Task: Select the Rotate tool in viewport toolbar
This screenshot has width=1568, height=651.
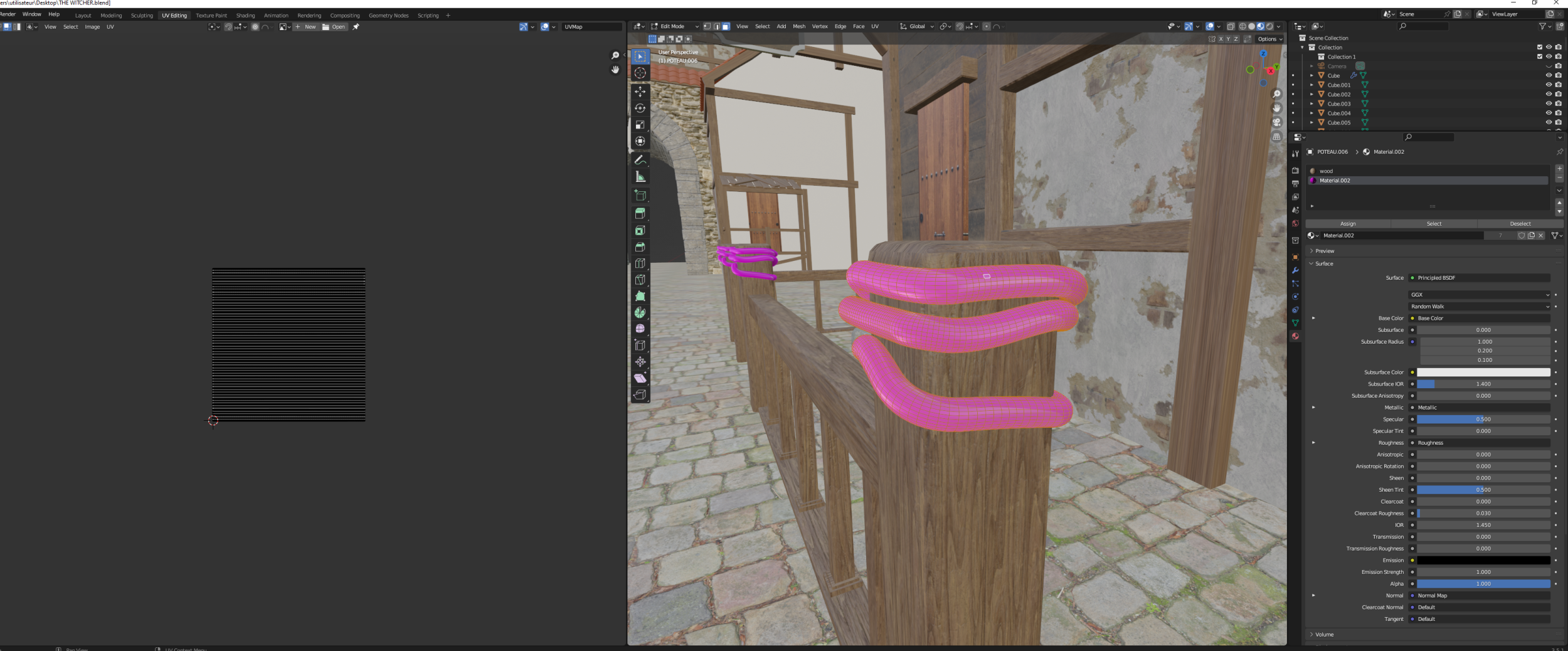Action: pyautogui.click(x=640, y=109)
